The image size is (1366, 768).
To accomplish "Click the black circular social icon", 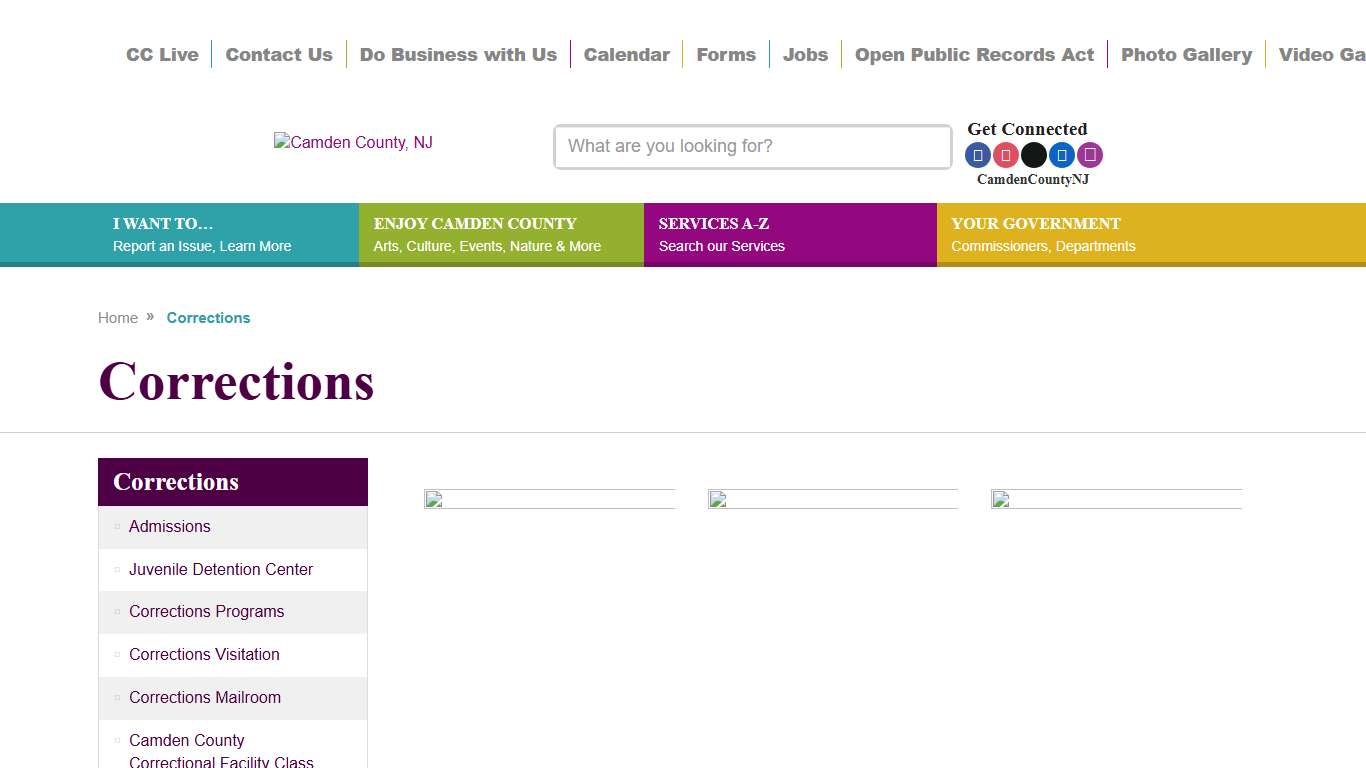I will point(1033,155).
